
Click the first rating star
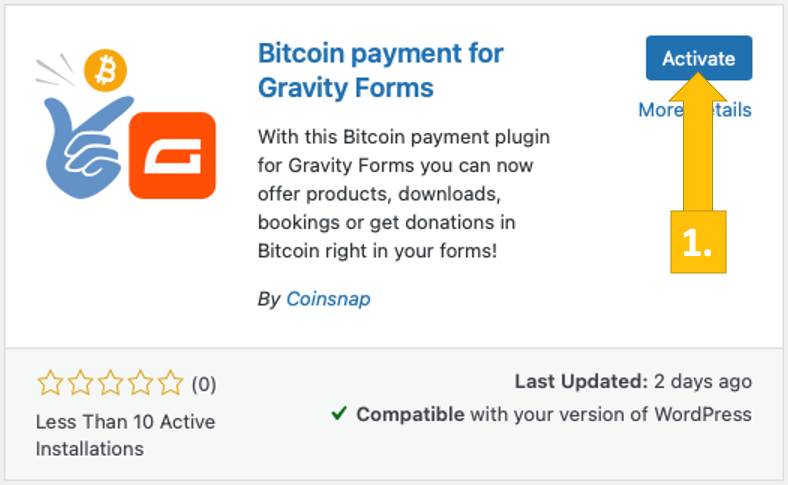pos(50,383)
